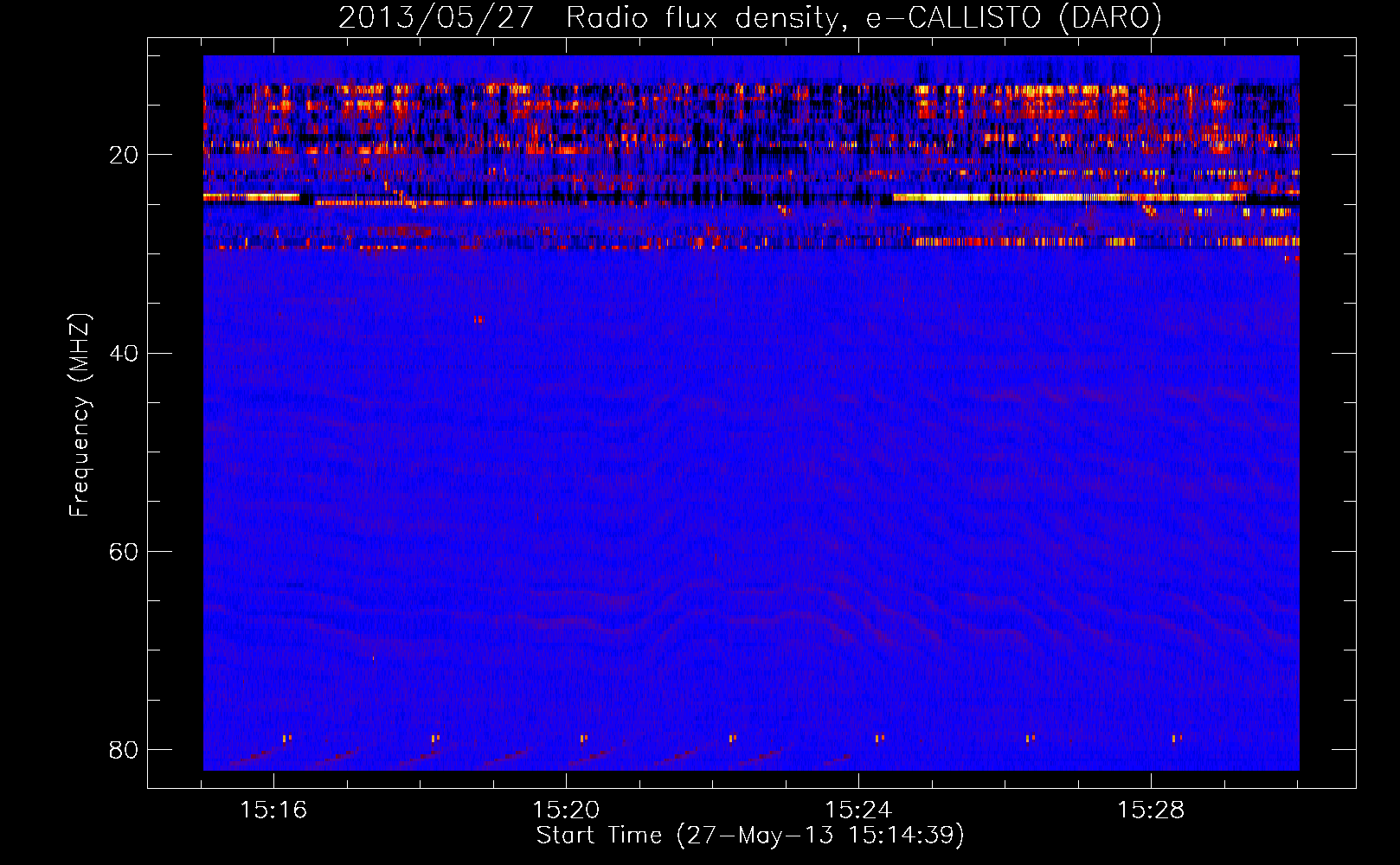Click the 40 frequency tick label

pos(124,353)
